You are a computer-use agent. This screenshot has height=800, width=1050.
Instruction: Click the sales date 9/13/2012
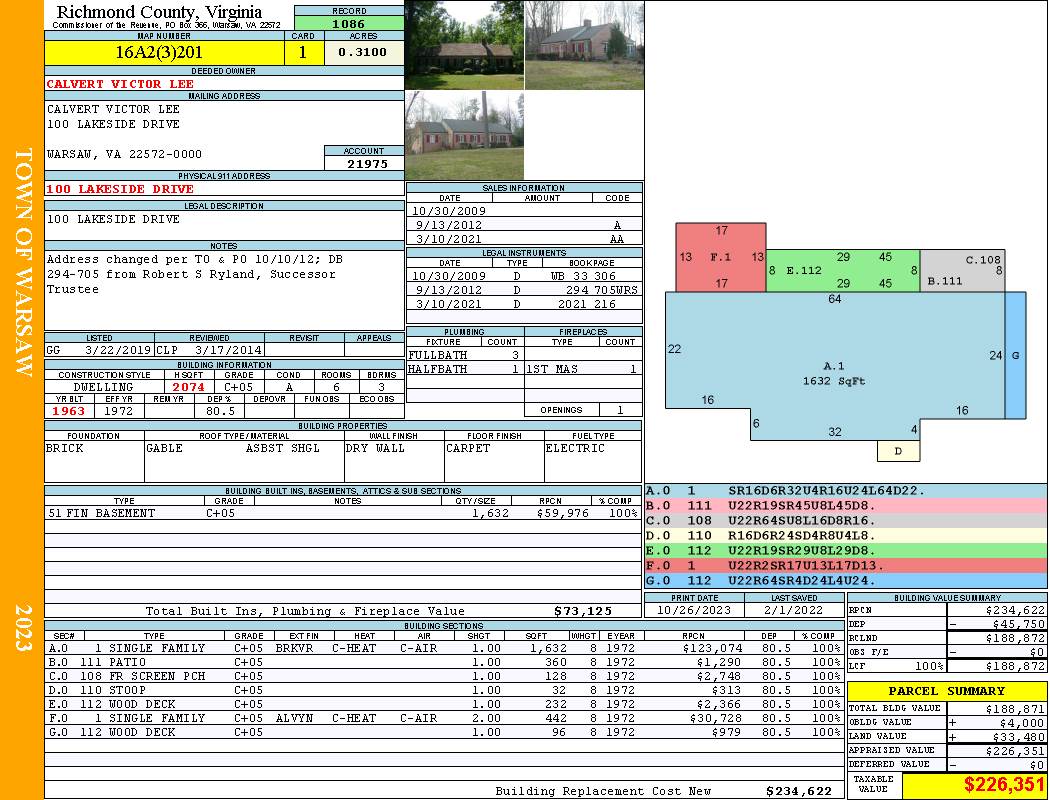pyautogui.click(x=449, y=225)
